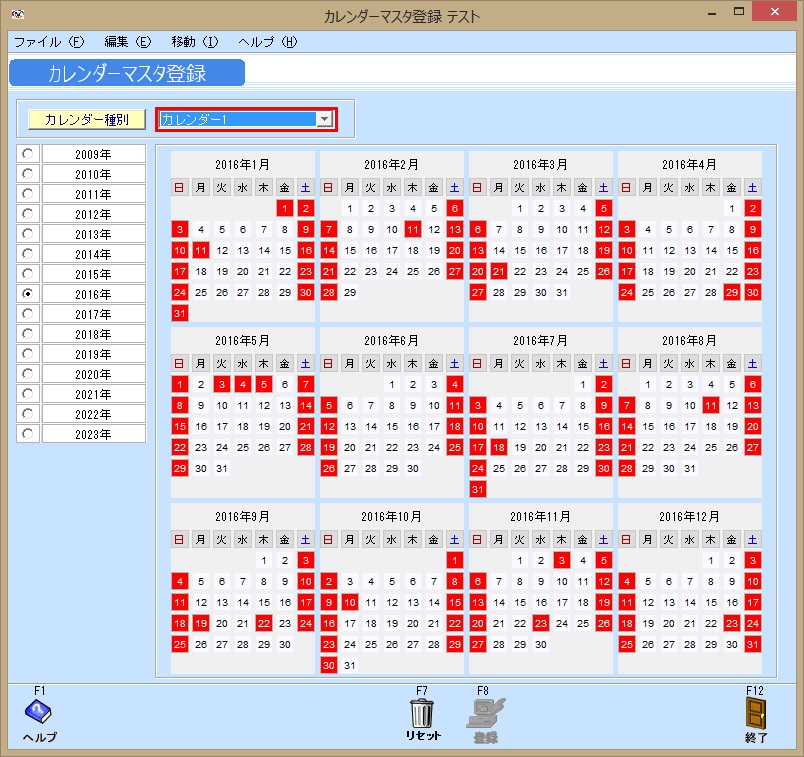Click the 2016年6月 month header

[x=391, y=341]
